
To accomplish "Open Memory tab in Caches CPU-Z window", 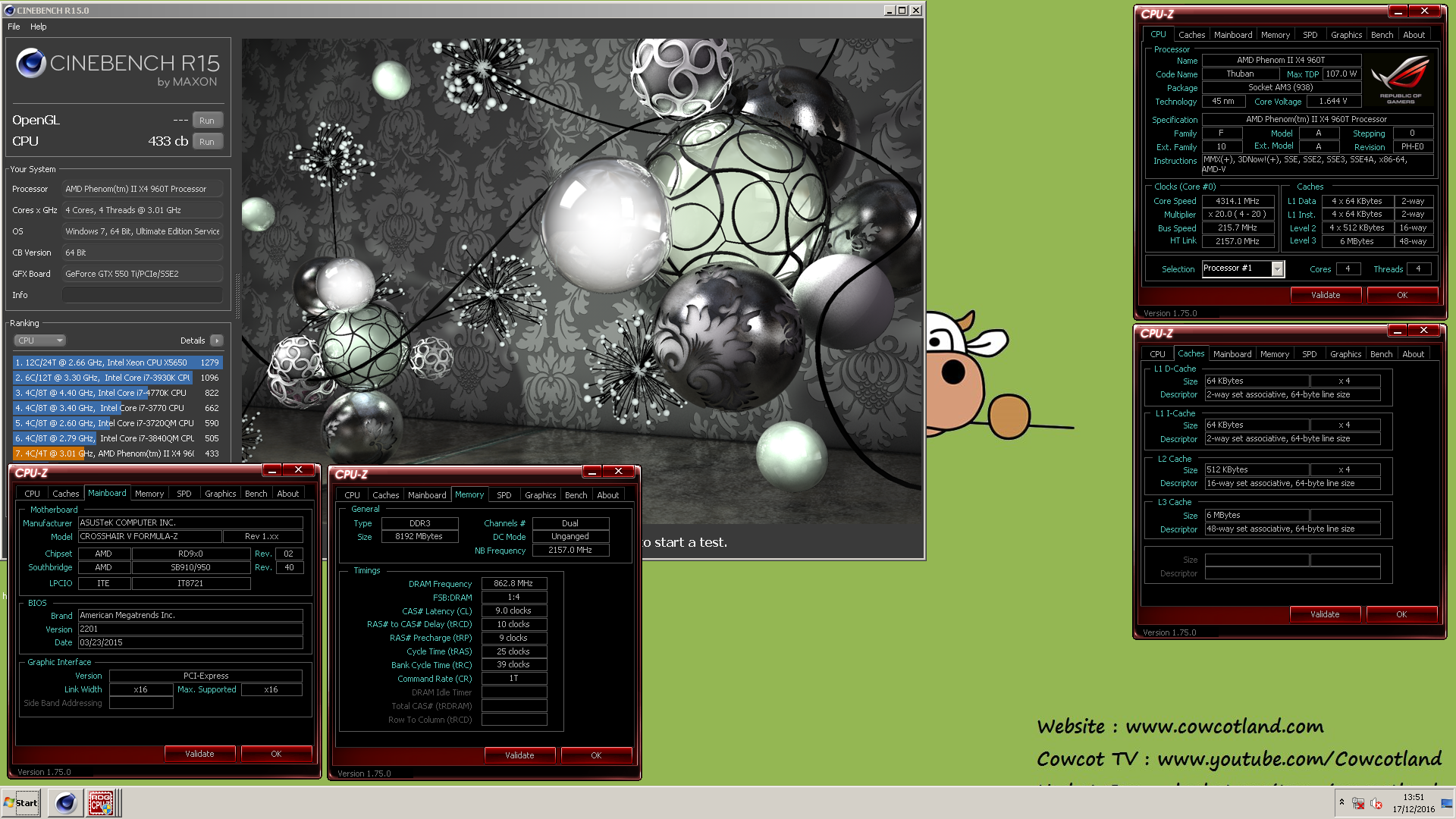I will (1275, 354).
